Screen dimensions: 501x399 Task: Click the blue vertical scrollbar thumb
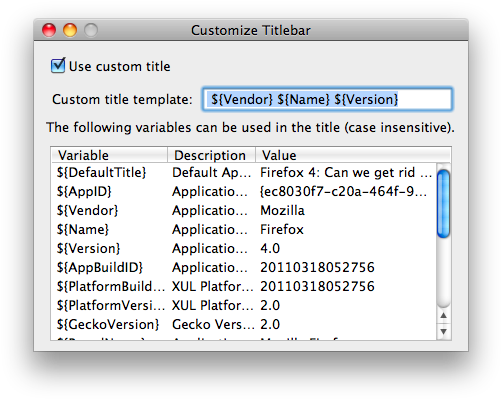pyautogui.click(x=443, y=204)
